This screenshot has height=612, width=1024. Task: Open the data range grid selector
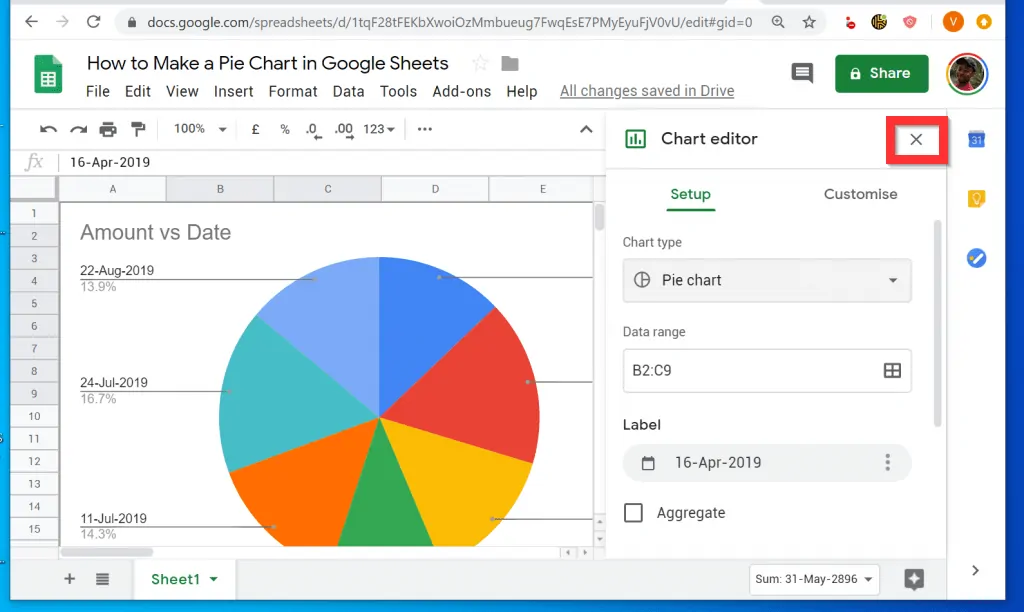tap(891, 370)
